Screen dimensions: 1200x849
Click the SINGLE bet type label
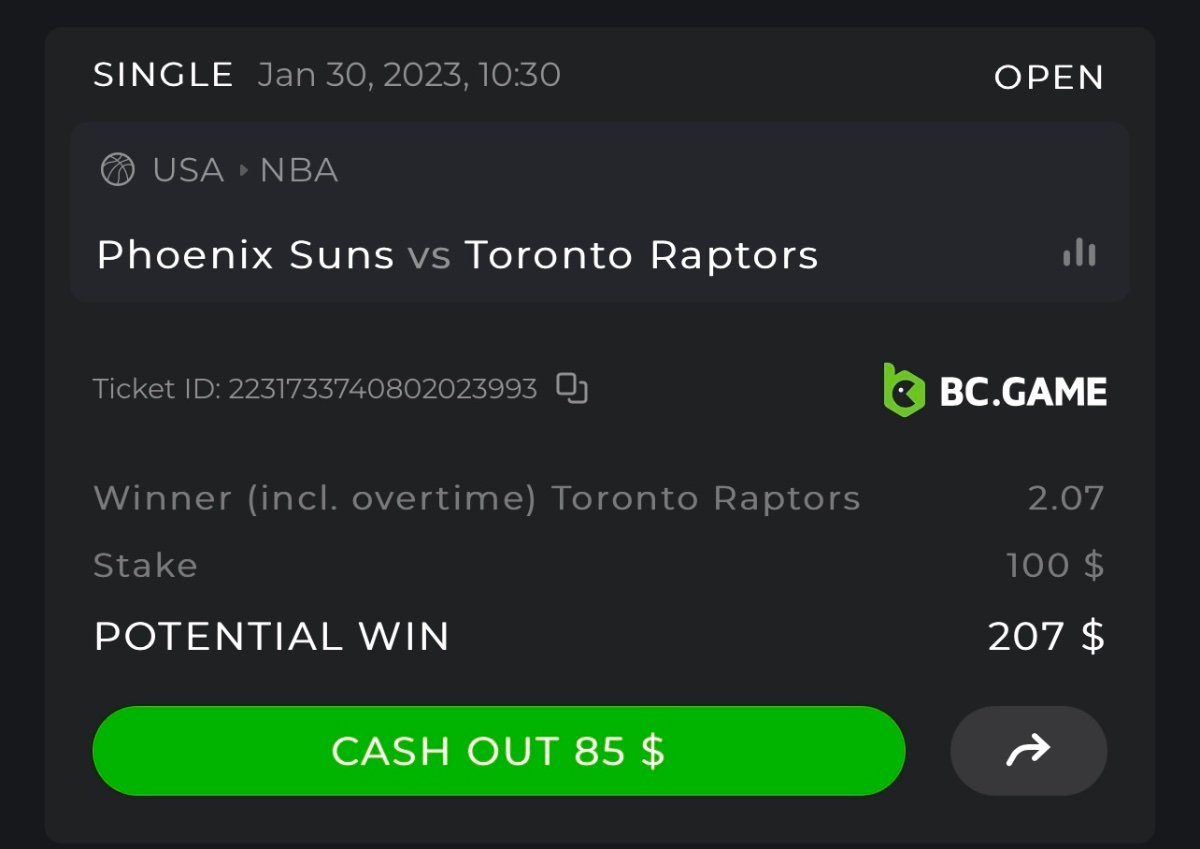click(163, 75)
